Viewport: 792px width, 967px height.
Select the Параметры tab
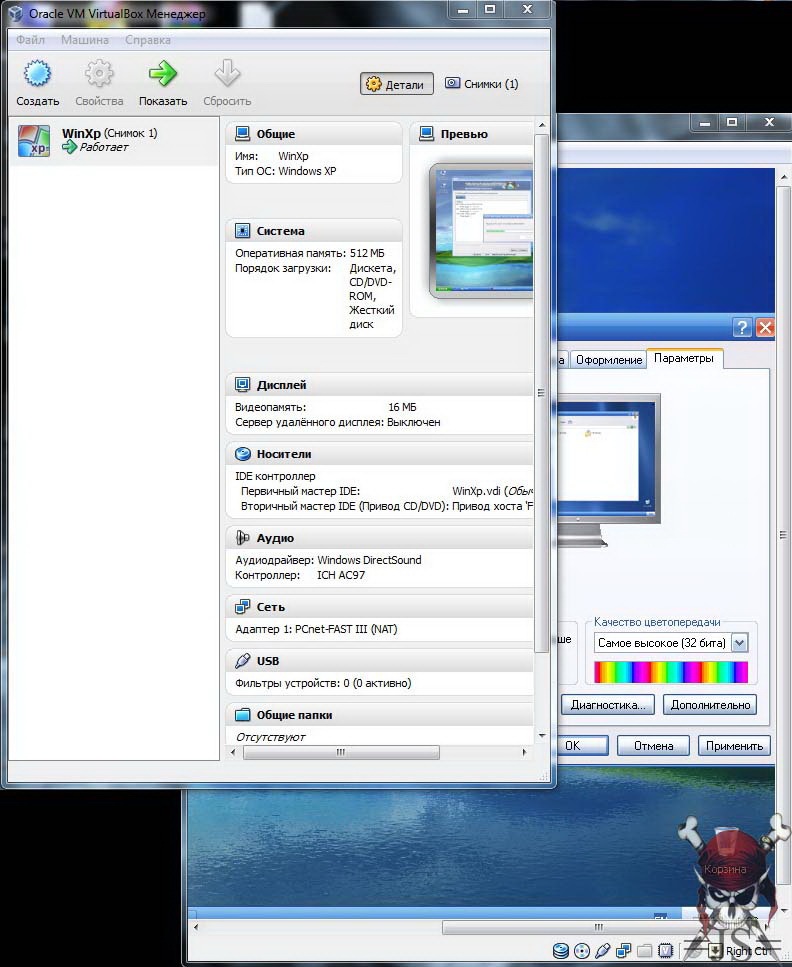click(x=684, y=358)
